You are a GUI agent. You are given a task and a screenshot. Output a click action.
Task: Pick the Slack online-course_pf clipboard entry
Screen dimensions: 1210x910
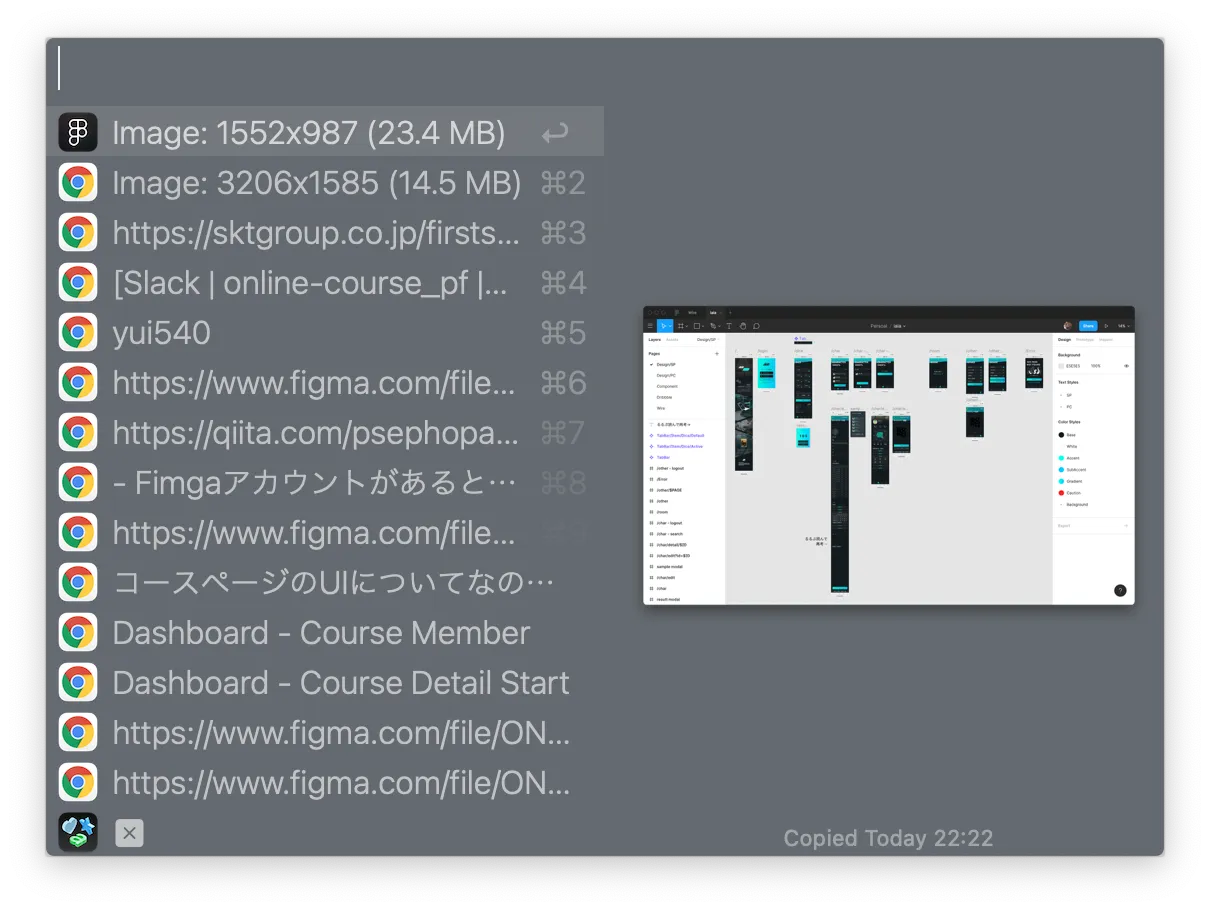[x=310, y=282]
